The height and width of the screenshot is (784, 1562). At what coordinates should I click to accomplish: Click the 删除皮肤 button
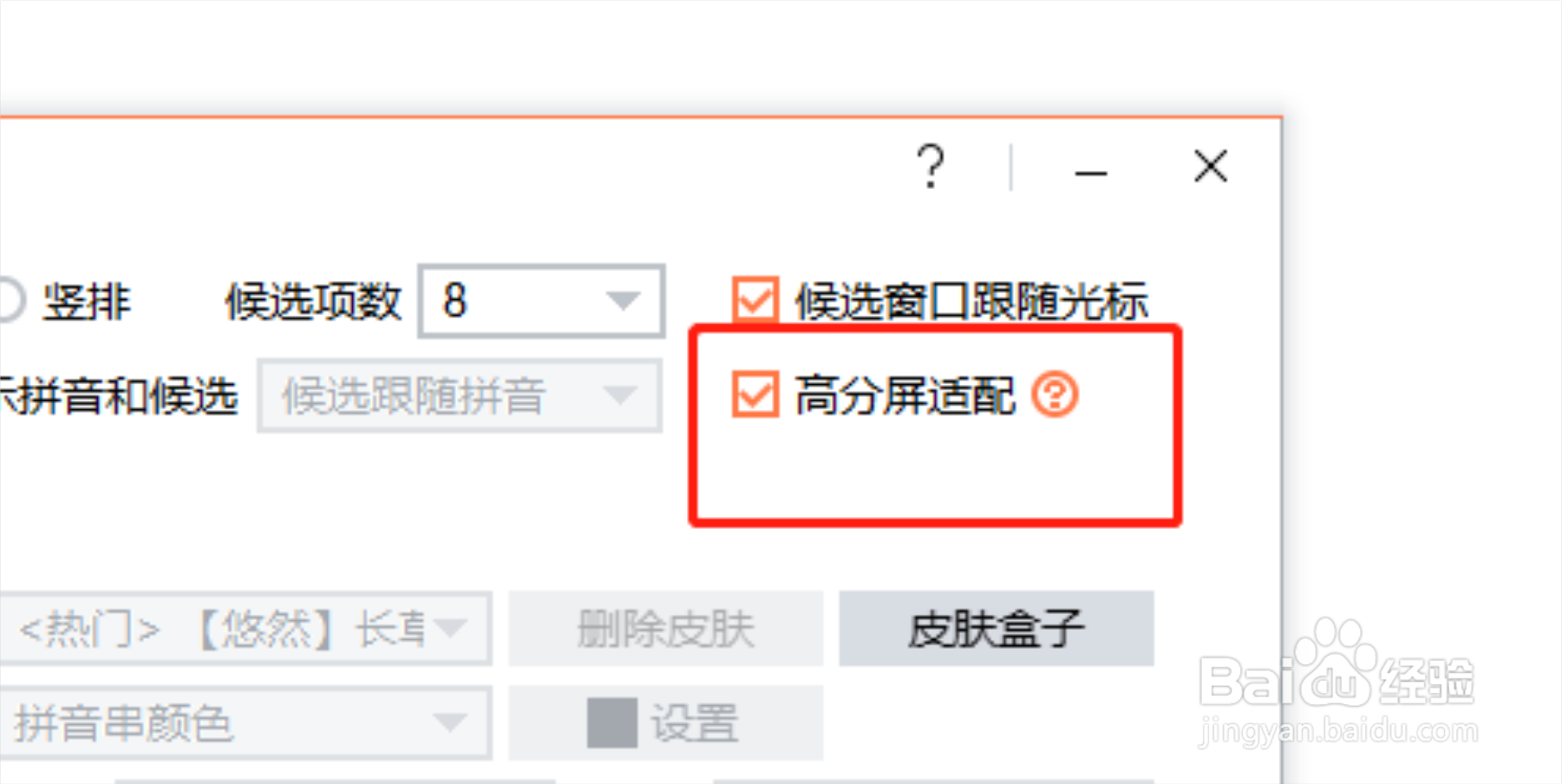coord(665,629)
